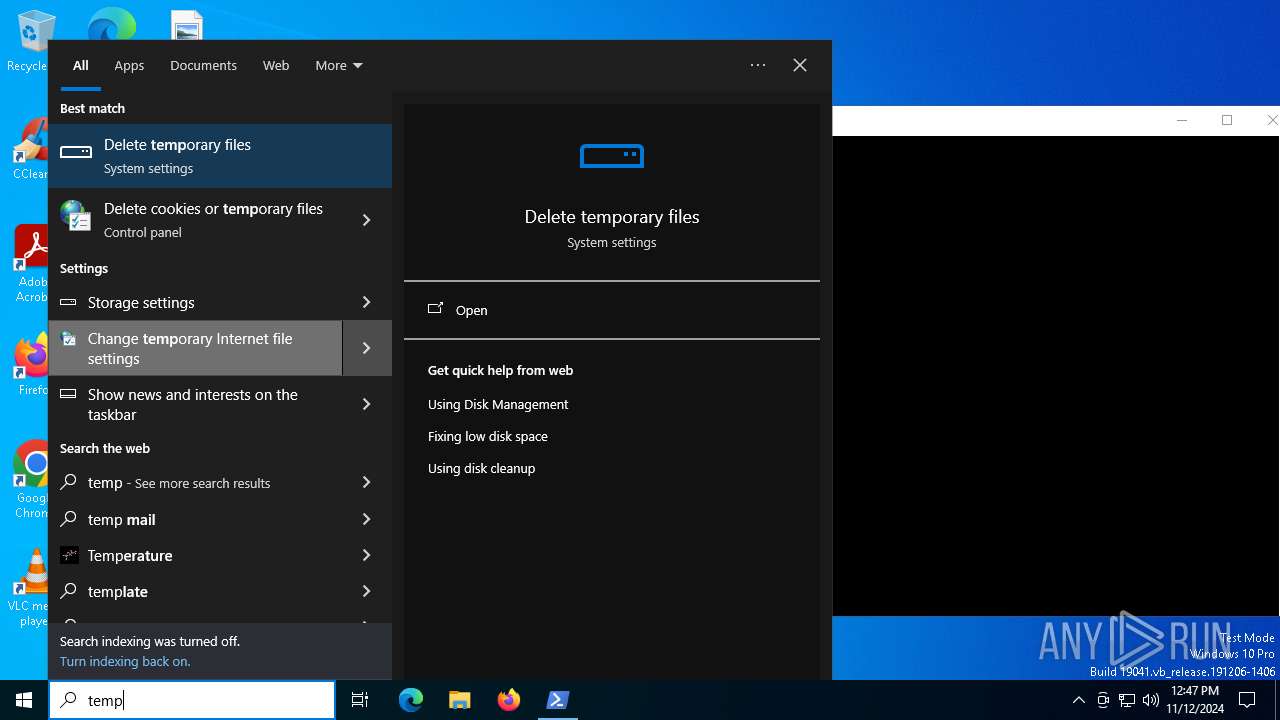Switch to the All search tab
This screenshot has width=1280, height=720.
pyautogui.click(x=81, y=65)
